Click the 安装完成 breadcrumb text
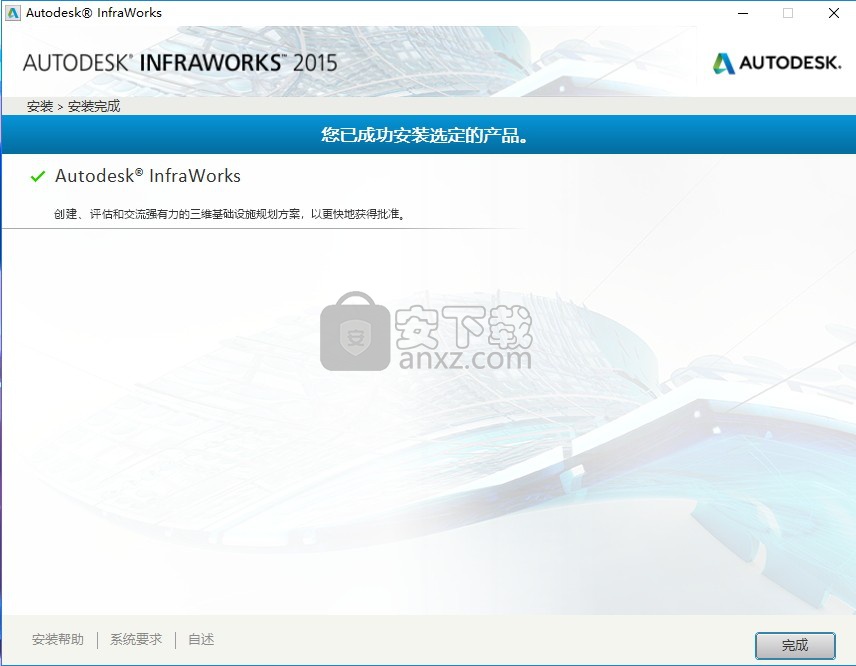Screen dimensions: 856x666 [x=94, y=106]
